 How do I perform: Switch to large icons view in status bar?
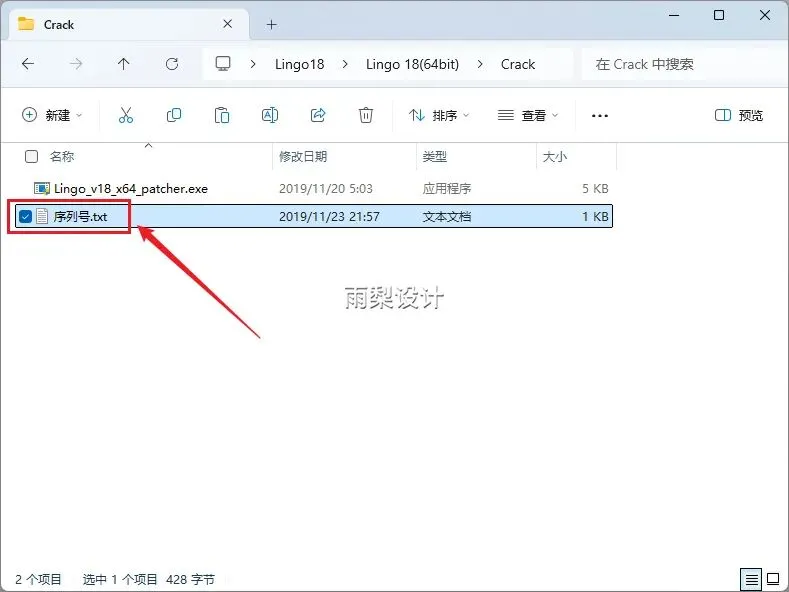(773, 579)
